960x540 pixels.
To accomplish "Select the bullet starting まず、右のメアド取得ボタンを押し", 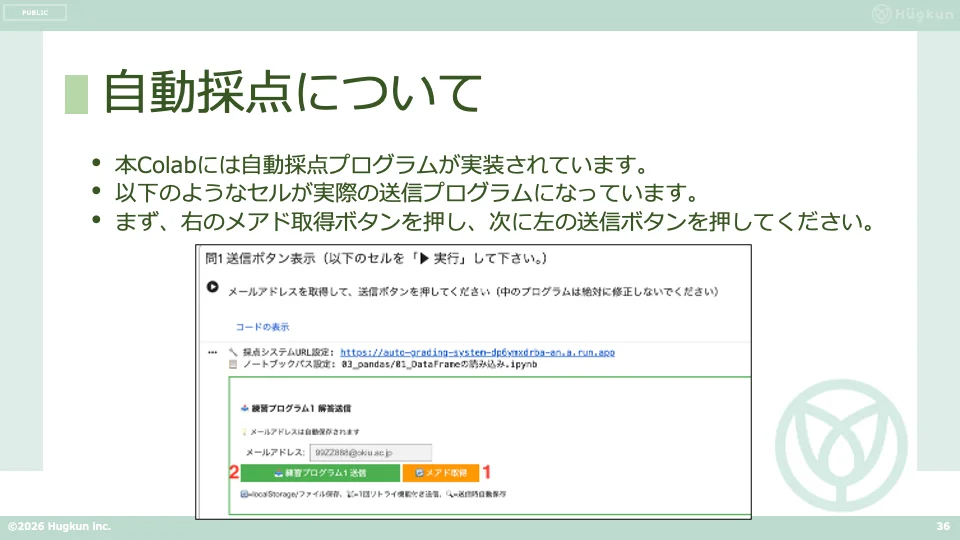I will [x=495, y=221].
